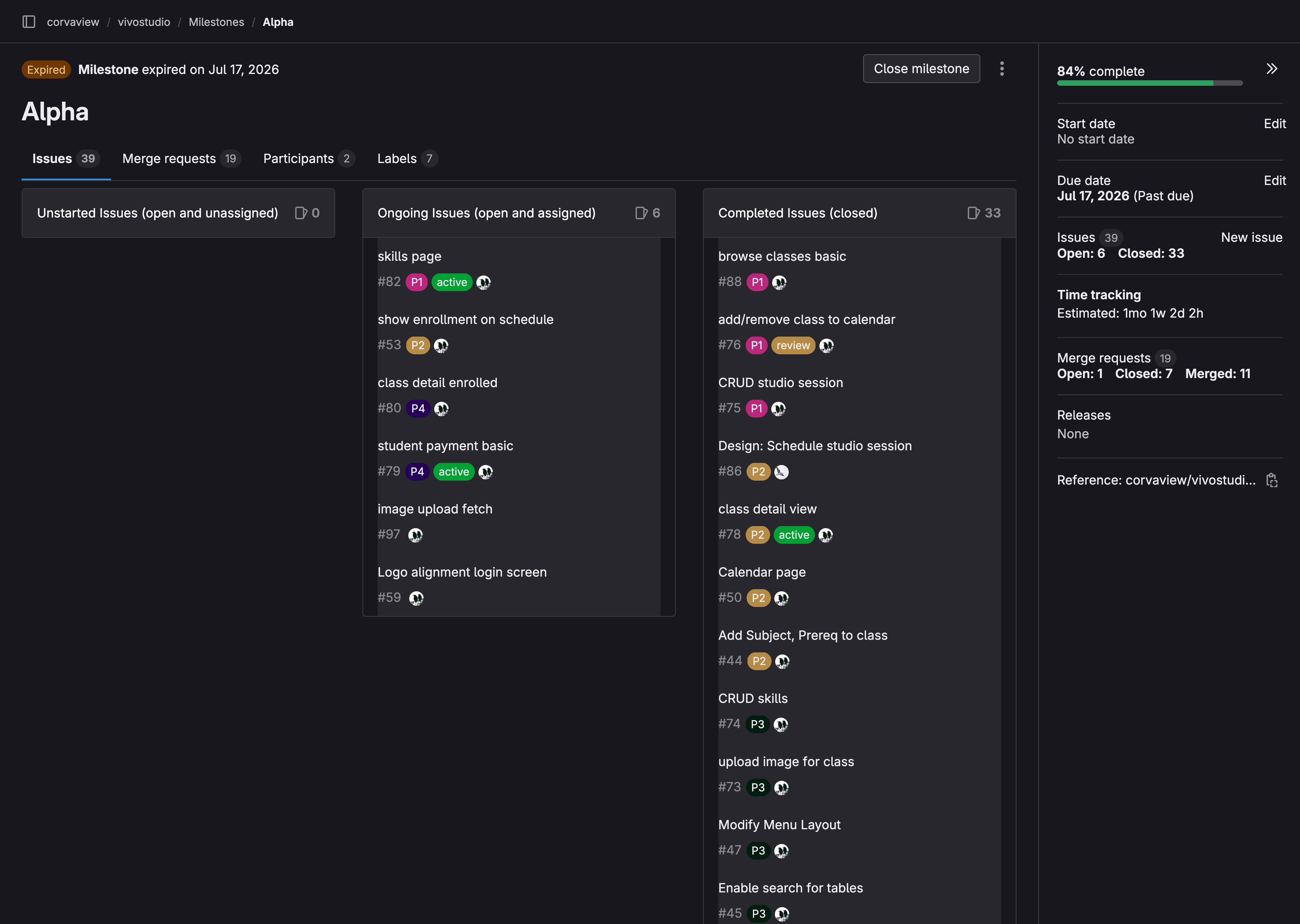Open the Participants tab
This screenshot has width=1300, height=924.
coord(309,159)
